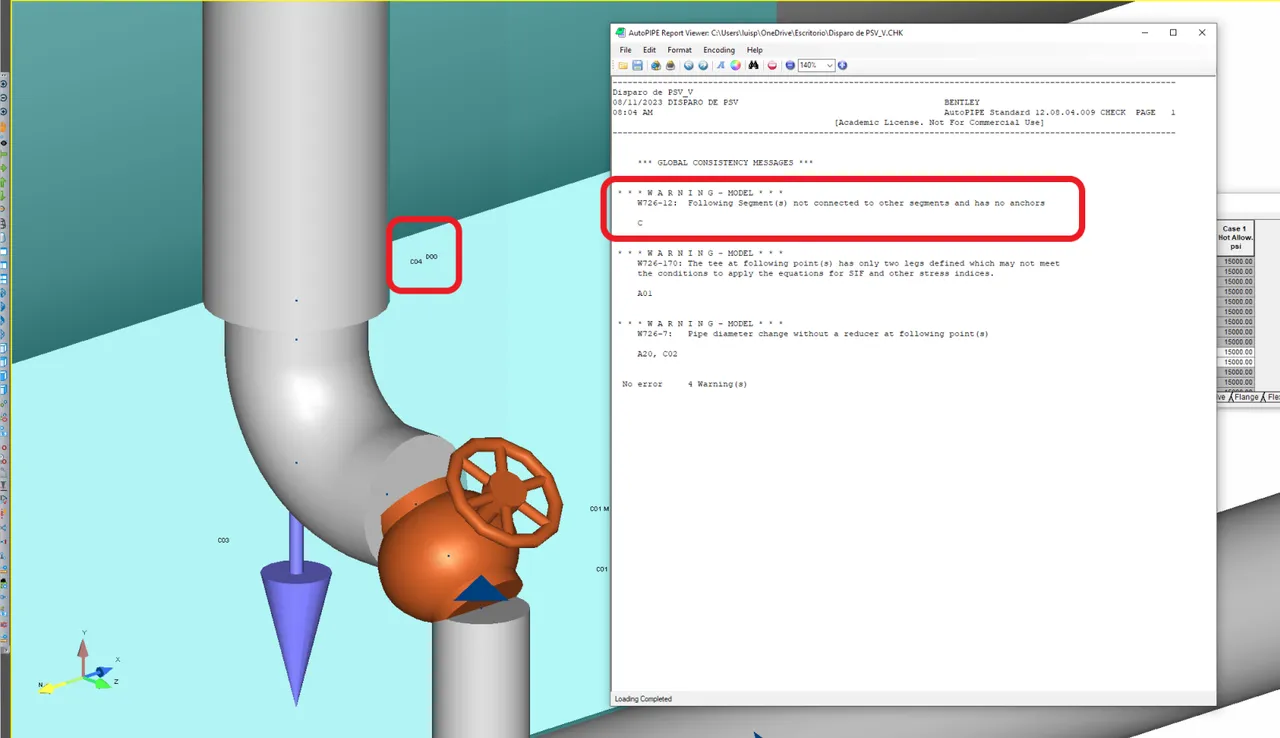Go back with the blue left arrow icon
Screen dimensions: 1280x738
click(x=689, y=65)
